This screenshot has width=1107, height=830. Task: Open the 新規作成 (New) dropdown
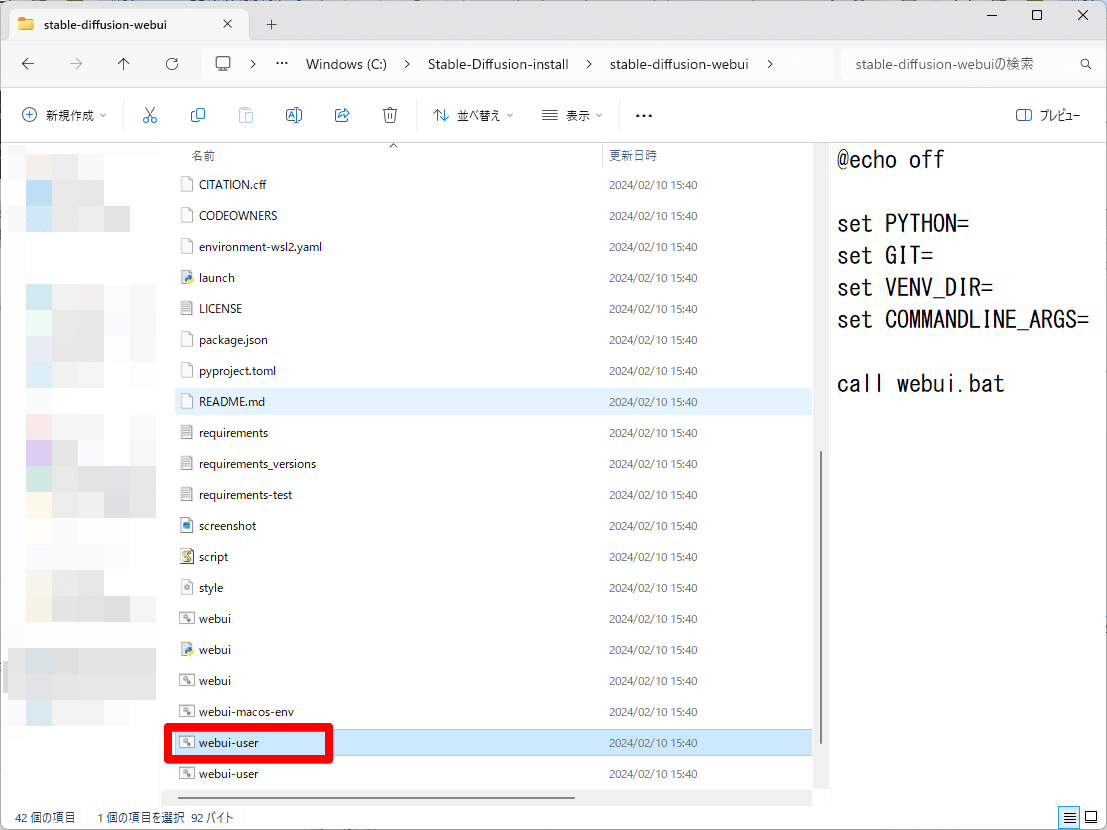coord(64,116)
